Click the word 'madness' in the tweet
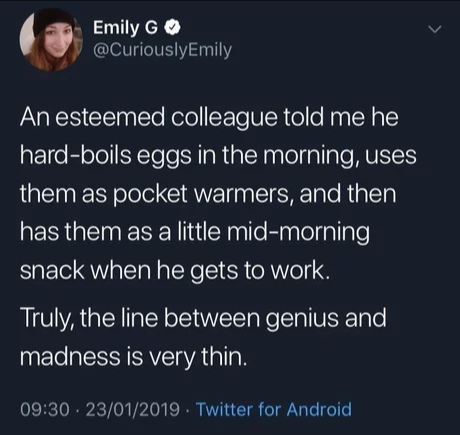The image size is (460, 435). (70, 357)
